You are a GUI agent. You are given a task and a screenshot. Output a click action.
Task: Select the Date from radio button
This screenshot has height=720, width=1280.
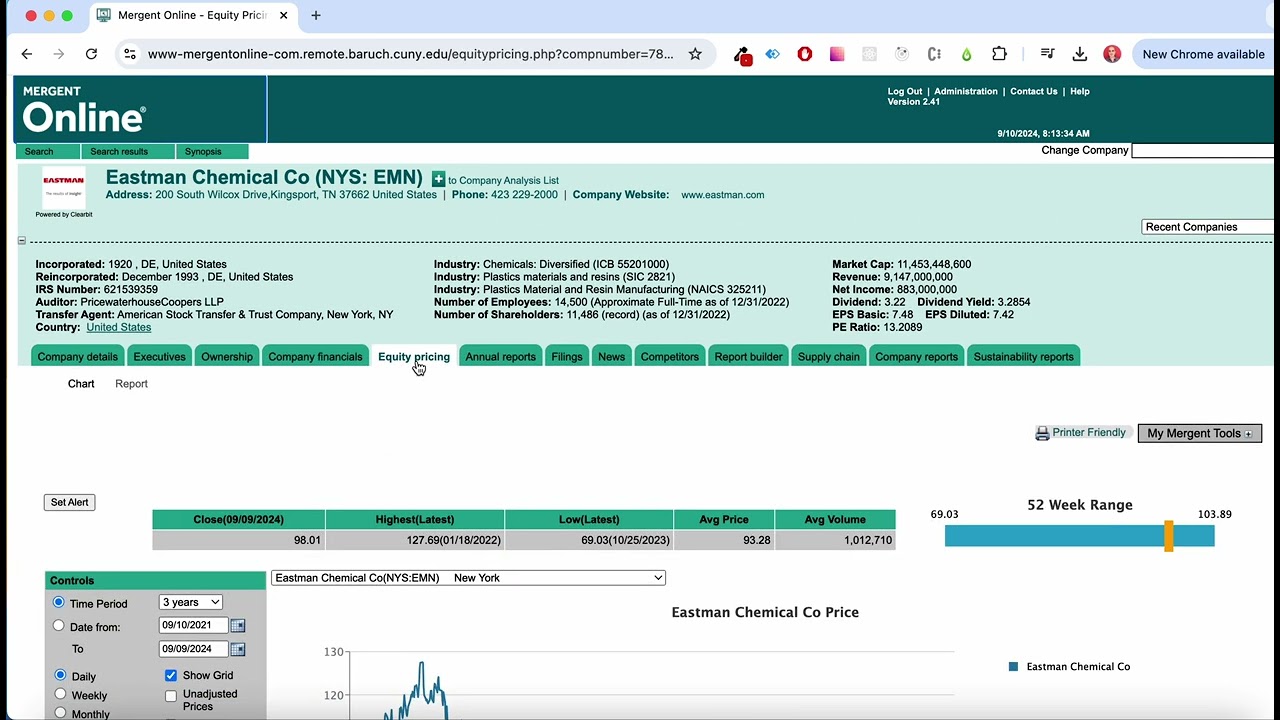58,626
